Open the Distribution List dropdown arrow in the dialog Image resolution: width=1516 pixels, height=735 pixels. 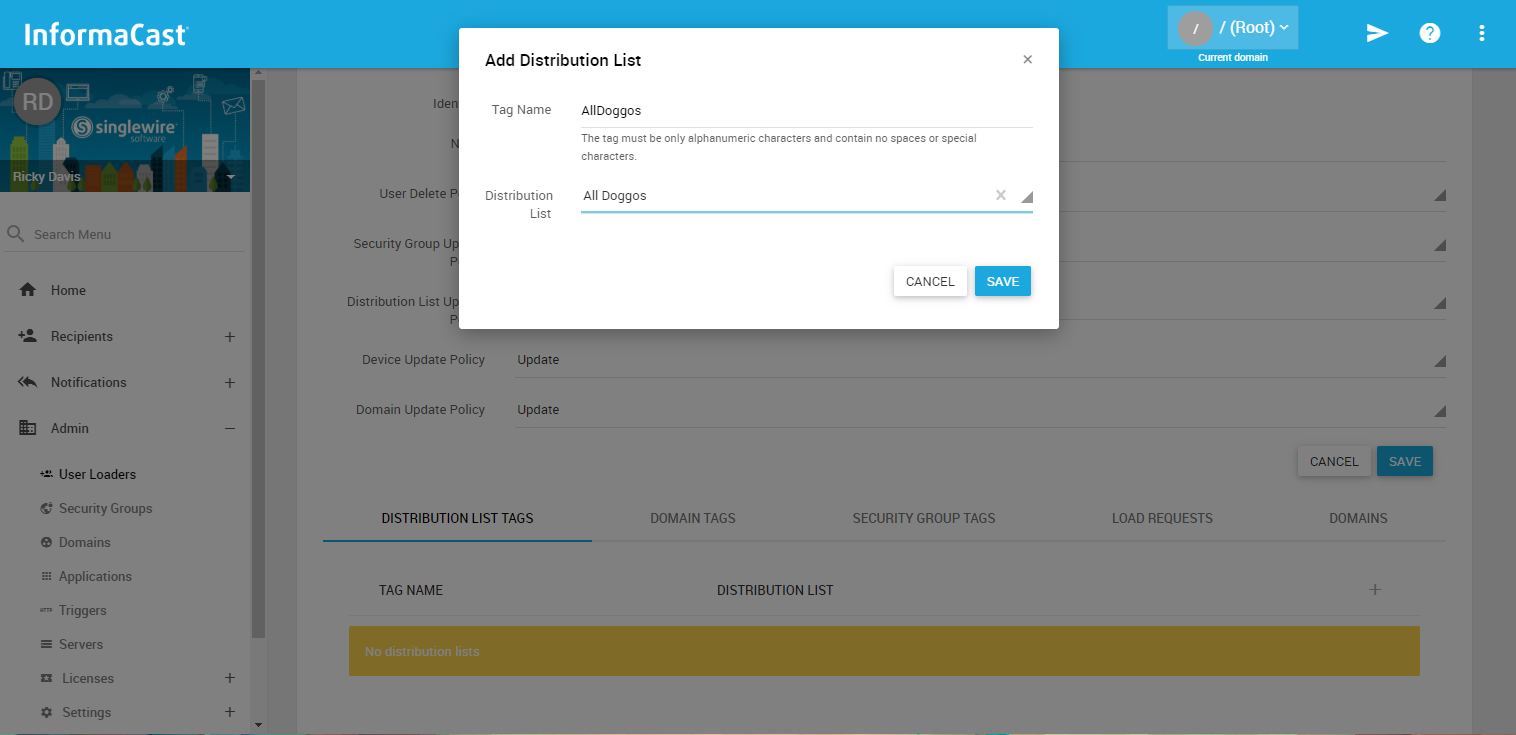click(1026, 197)
